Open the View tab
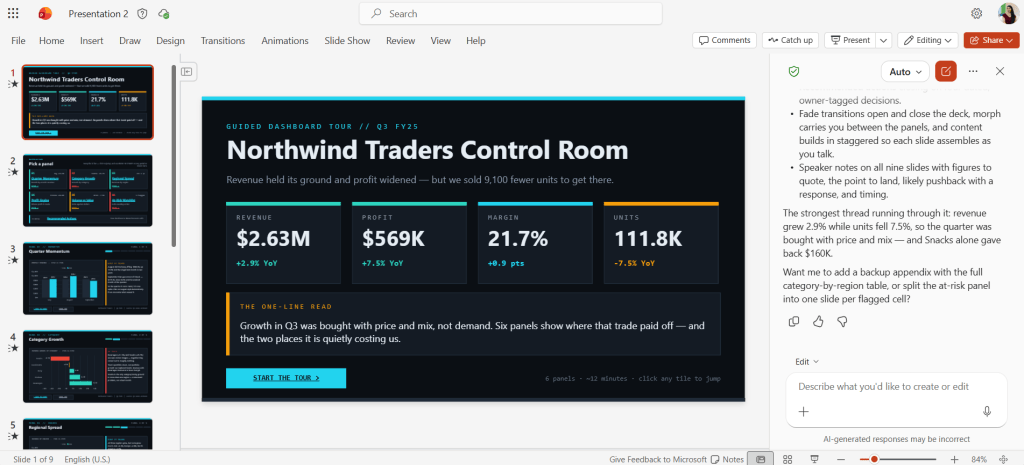1024x465 pixels. (x=441, y=40)
